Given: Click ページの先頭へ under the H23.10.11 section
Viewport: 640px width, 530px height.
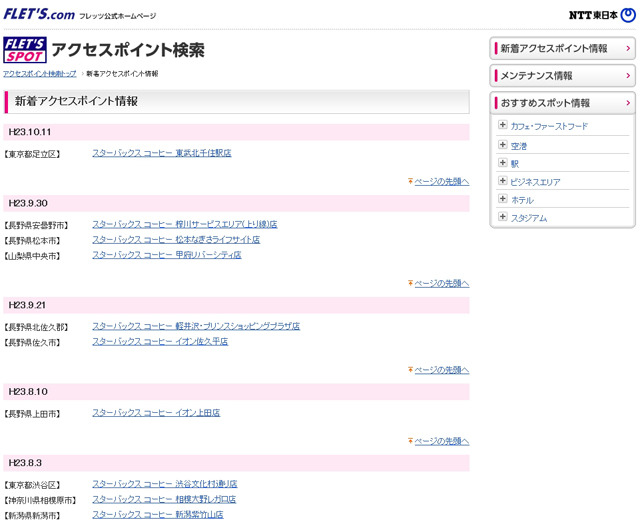Looking at the screenshot, I should click(441, 182).
